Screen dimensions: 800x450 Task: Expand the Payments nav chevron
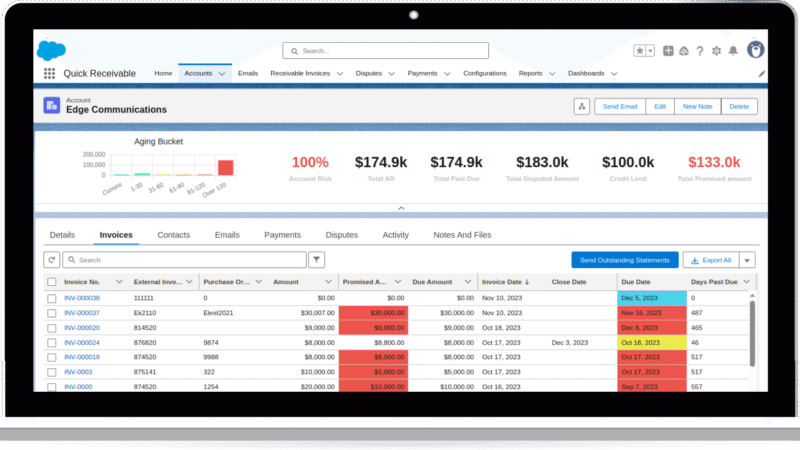pyautogui.click(x=447, y=74)
